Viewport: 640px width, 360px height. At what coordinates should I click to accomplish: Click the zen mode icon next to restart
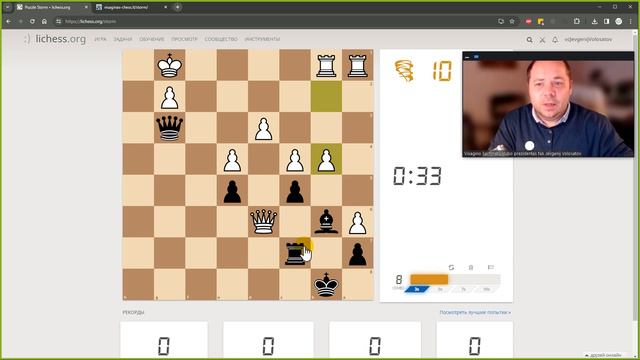pyautogui.click(x=471, y=267)
